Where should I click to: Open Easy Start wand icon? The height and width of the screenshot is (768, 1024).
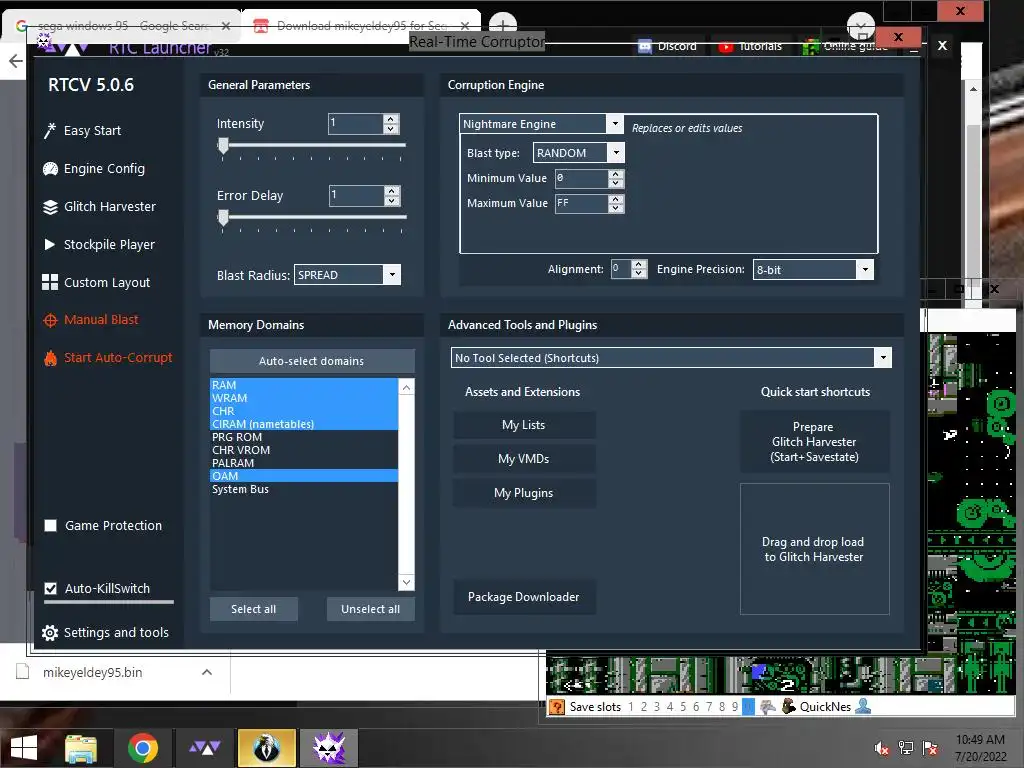[x=50, y=131]
